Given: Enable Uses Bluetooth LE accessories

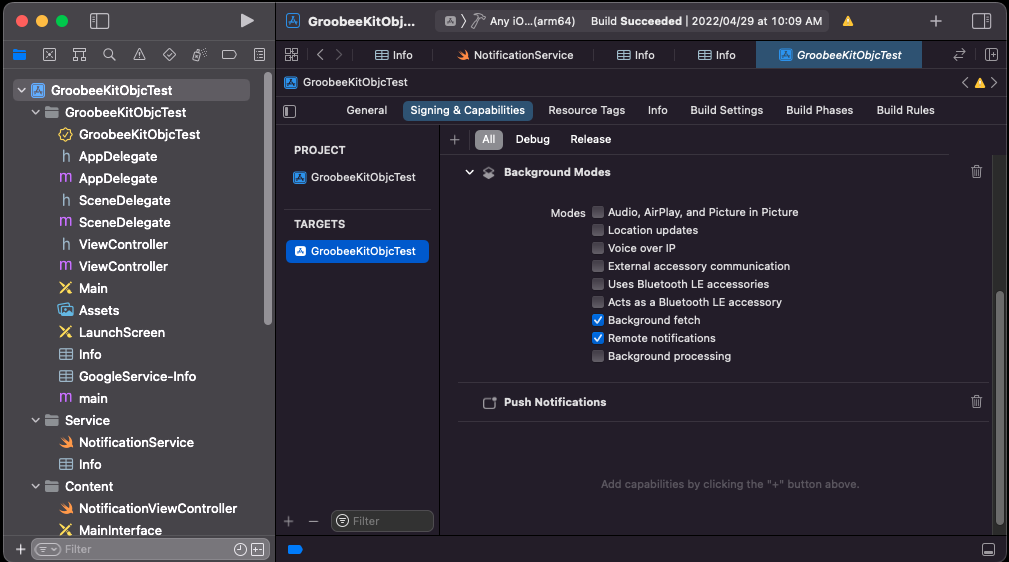Looking at the screenshot, I should click(x=598, y=284).
